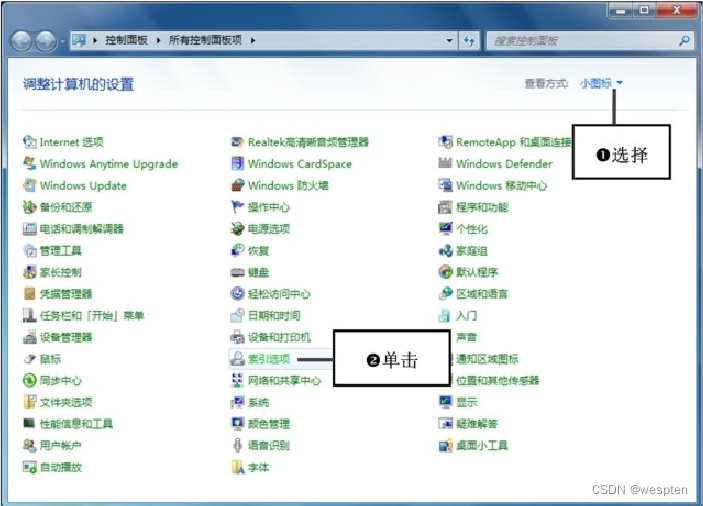Open the 疑难解答 link
The height and width of the screenshot is (506, 703).
tap(477, 424)
